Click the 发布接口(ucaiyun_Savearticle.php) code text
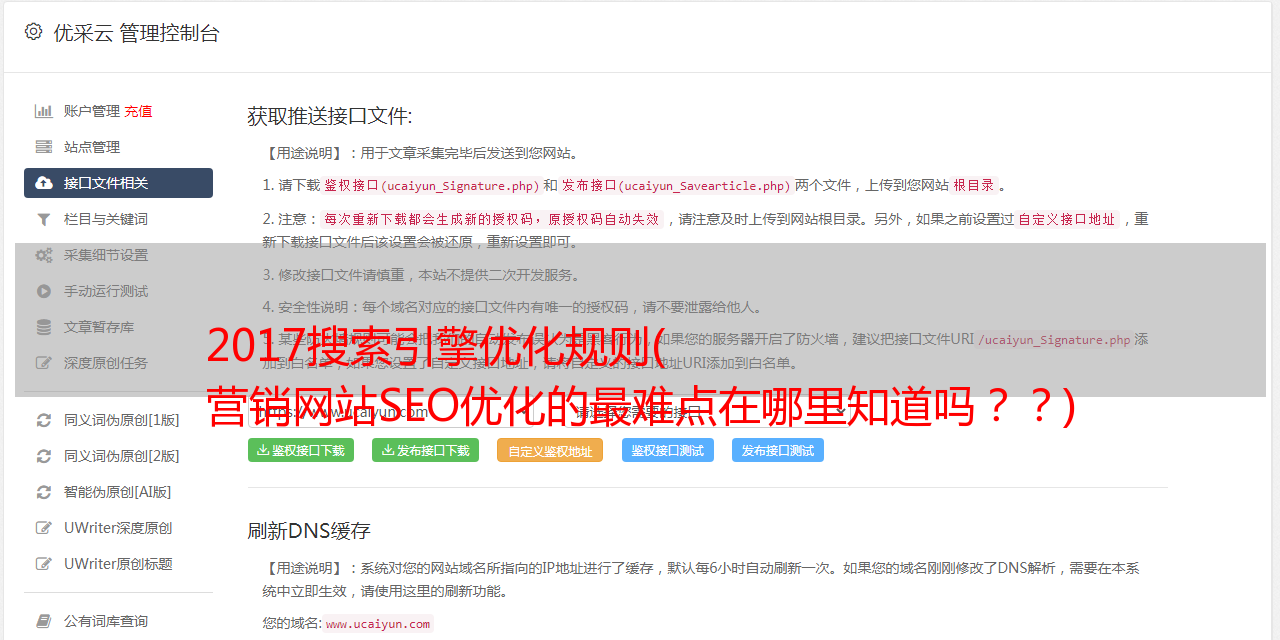 pos(677,185)
